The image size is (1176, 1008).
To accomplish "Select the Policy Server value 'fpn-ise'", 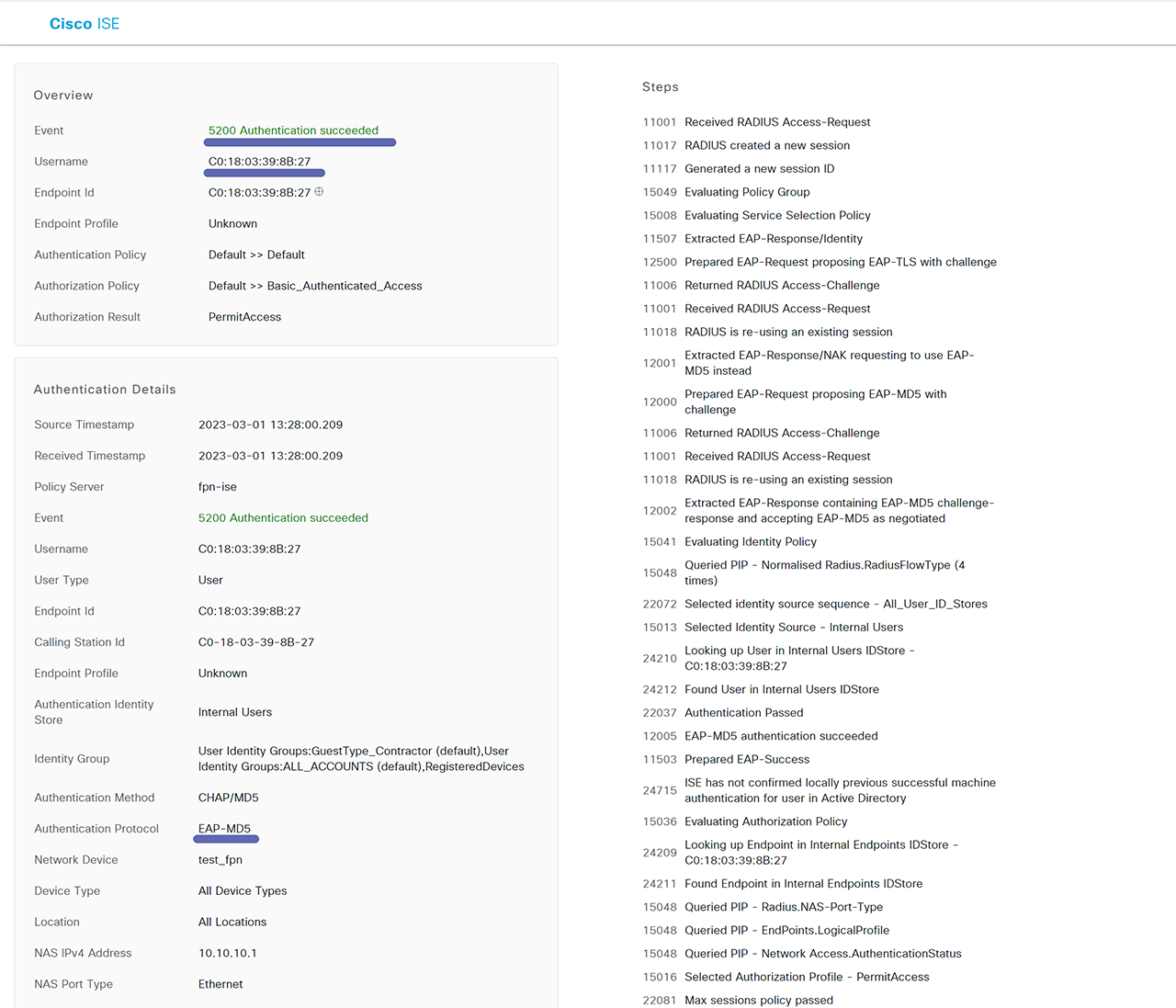I will coord(218,487).
